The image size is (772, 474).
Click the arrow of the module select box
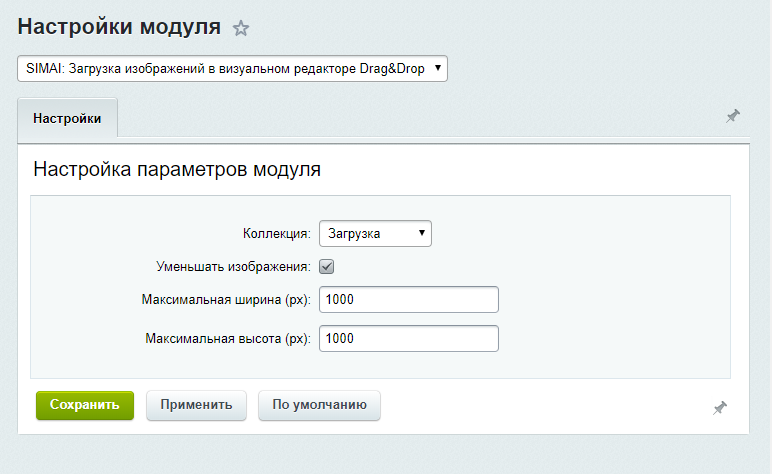coord(439,69)
